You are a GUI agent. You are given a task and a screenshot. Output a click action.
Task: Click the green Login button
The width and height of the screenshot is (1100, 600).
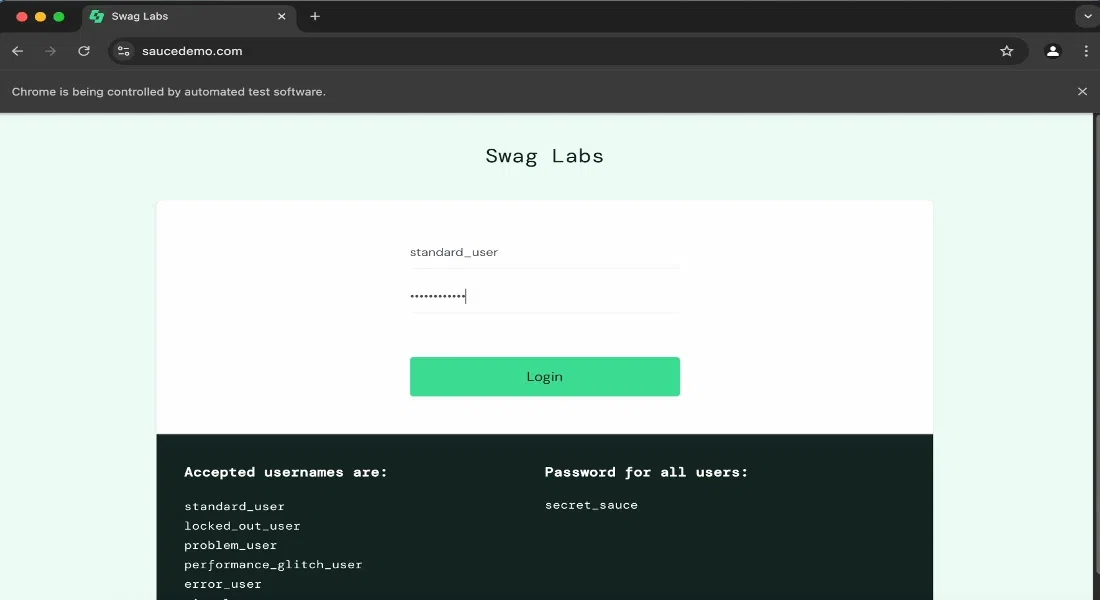click(544, 377)
